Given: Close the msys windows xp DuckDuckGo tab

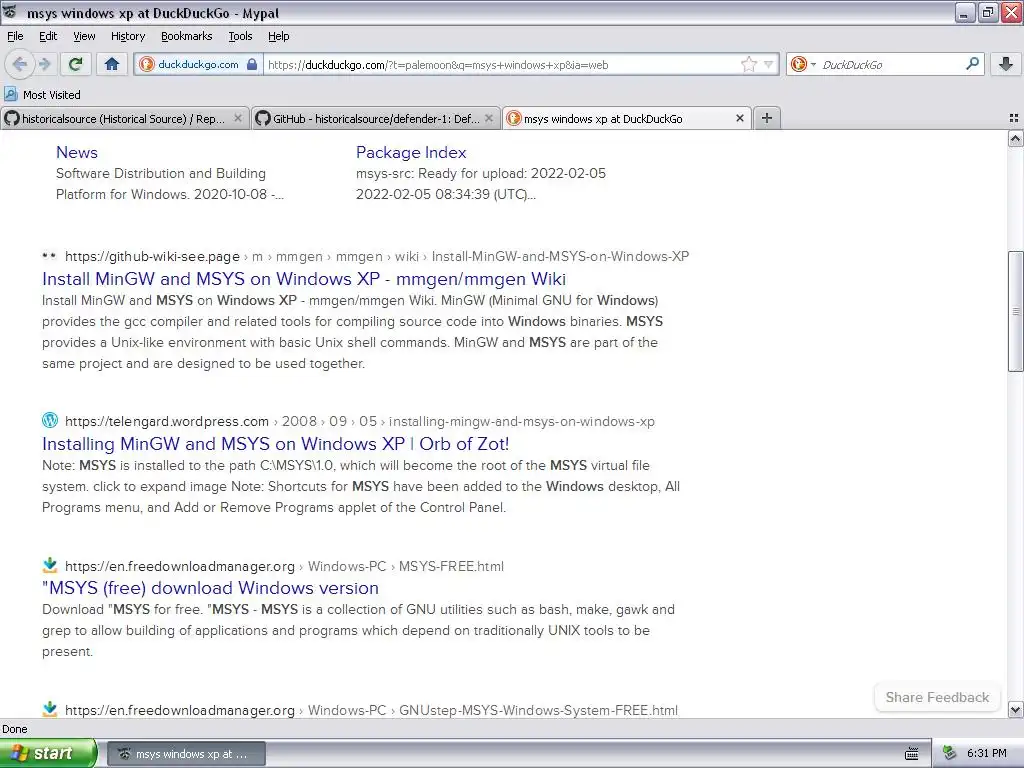Looking at the screenshot, I should coord(740,118).
